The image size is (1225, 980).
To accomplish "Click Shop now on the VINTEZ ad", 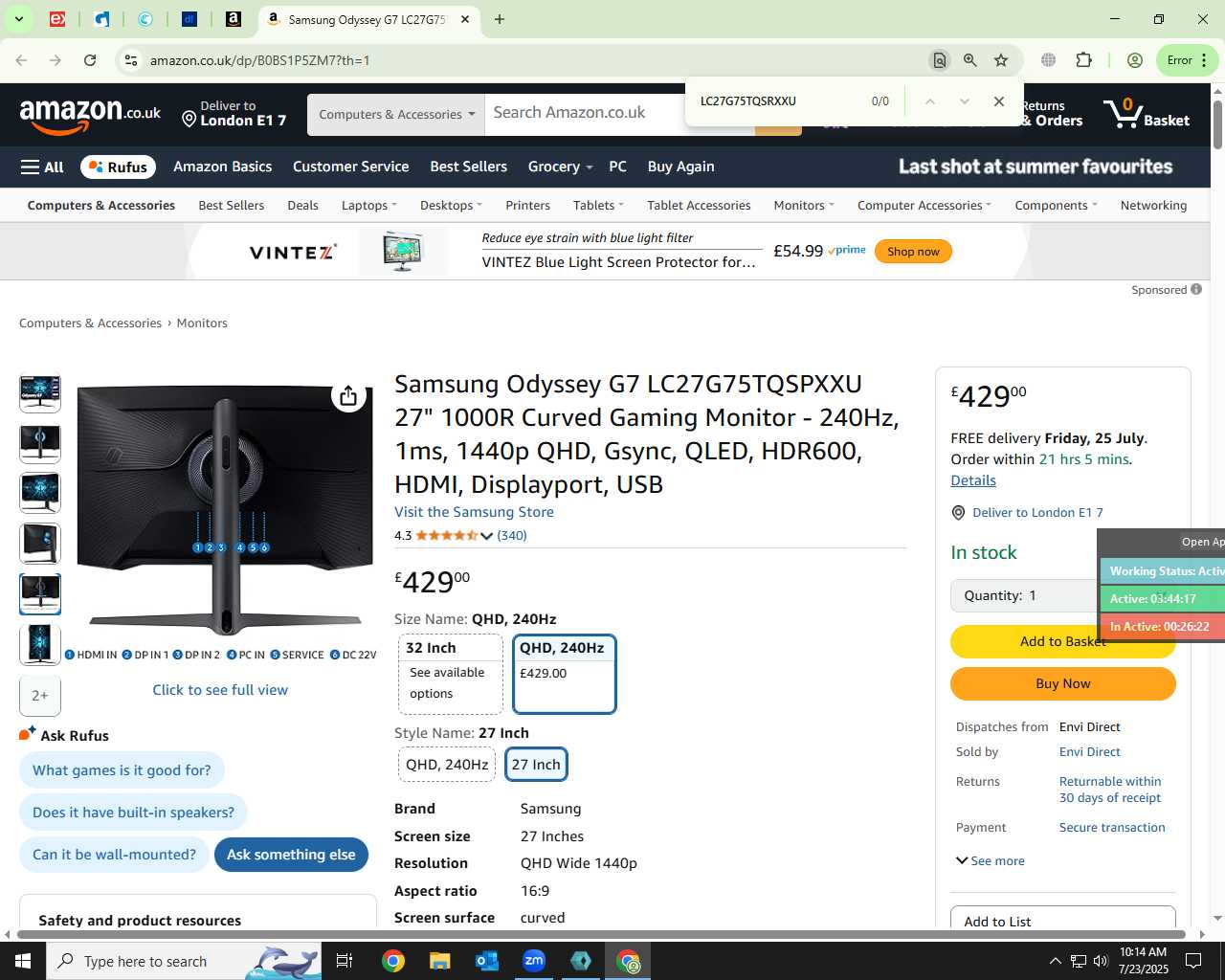I will point(913,252).
